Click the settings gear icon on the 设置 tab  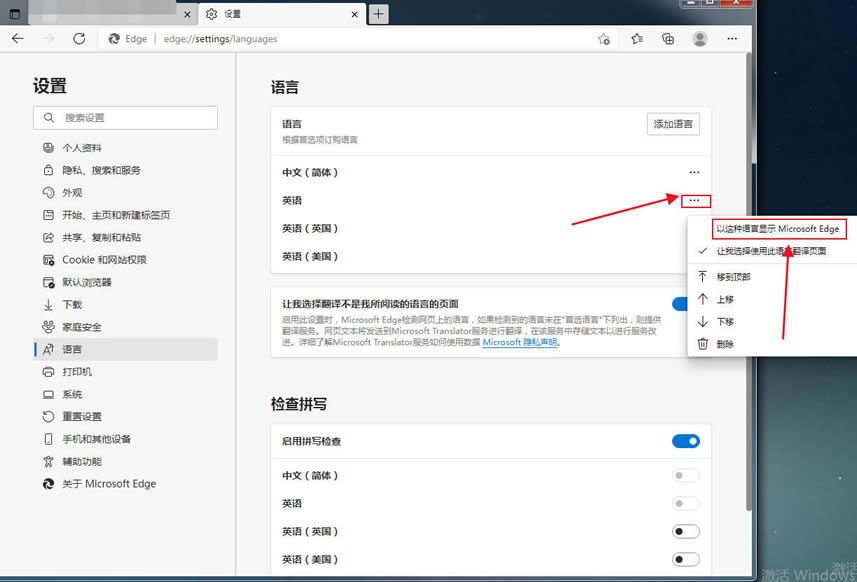[x=209, y=14]
